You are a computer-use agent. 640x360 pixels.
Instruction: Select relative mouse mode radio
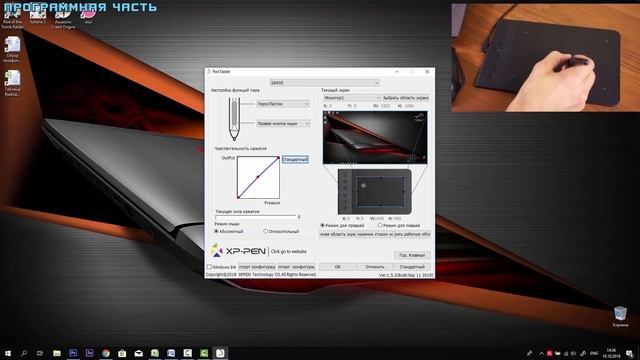(x=266, y=231)
